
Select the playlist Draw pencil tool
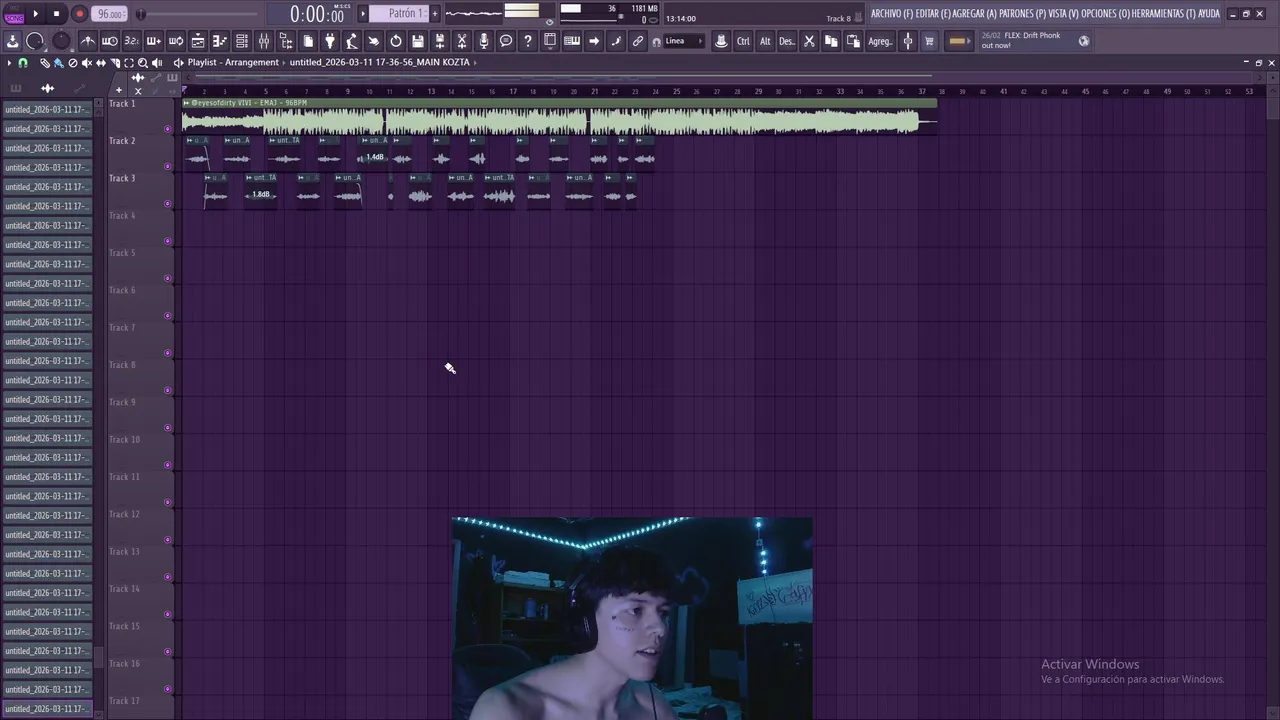45,63
